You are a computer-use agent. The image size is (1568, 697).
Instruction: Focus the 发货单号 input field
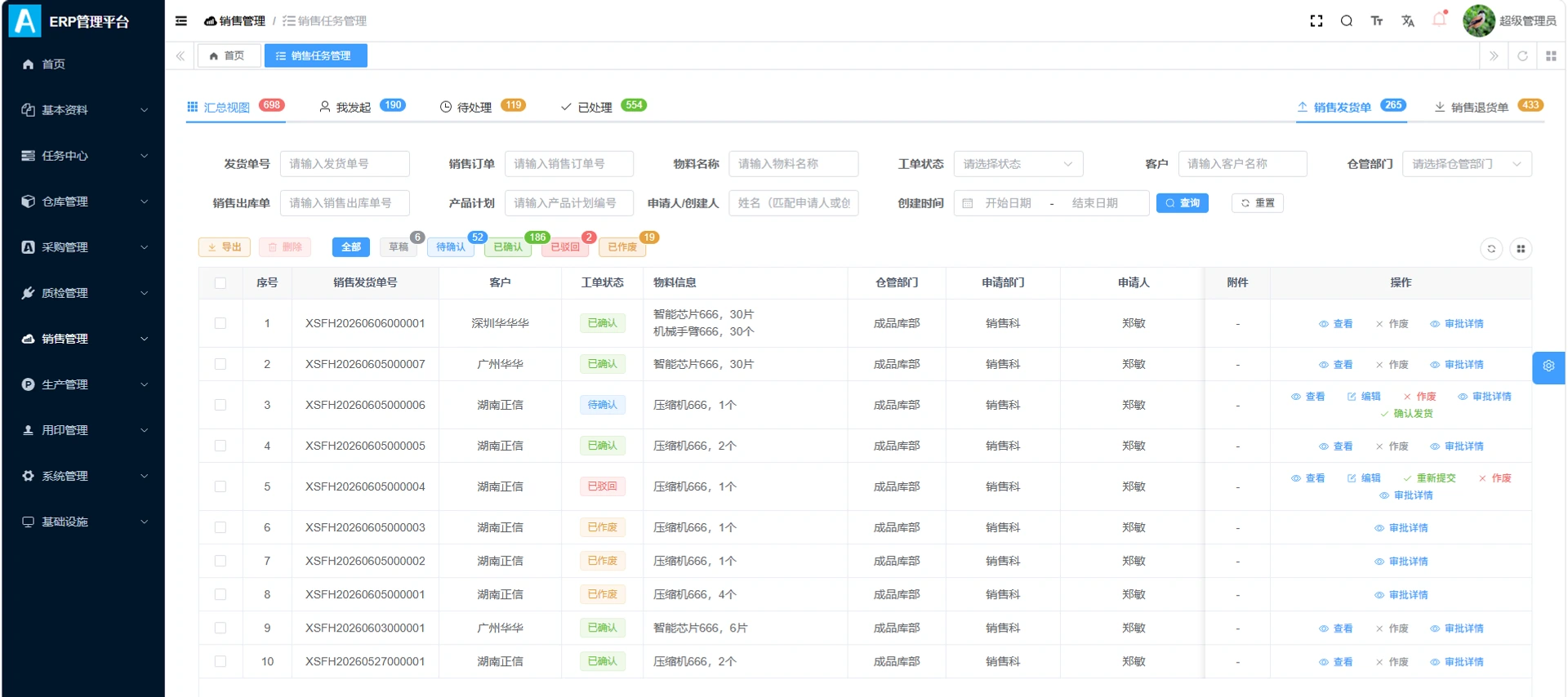click(345, 164)
